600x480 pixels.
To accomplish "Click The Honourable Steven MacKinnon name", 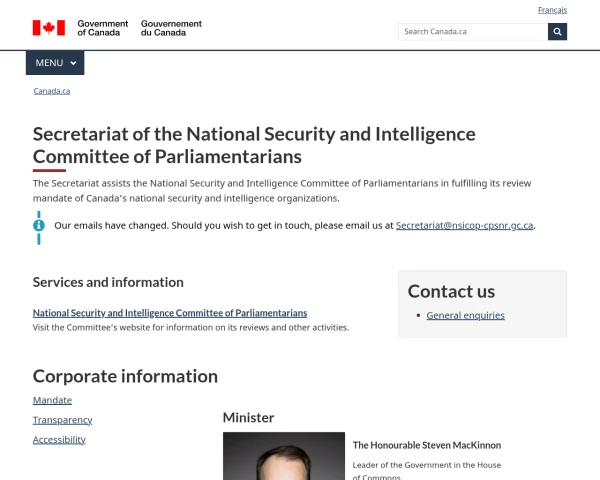I will [426, 445].
